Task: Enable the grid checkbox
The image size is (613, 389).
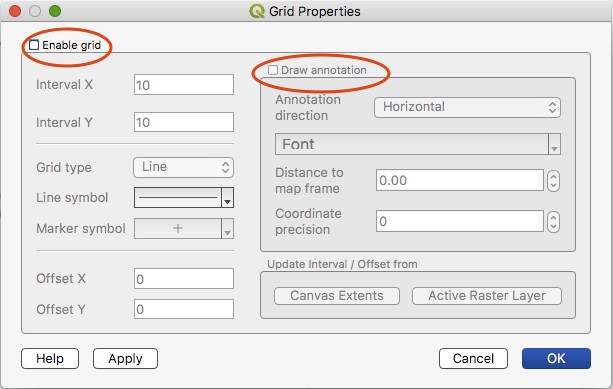Action: (x=34, y=45)
